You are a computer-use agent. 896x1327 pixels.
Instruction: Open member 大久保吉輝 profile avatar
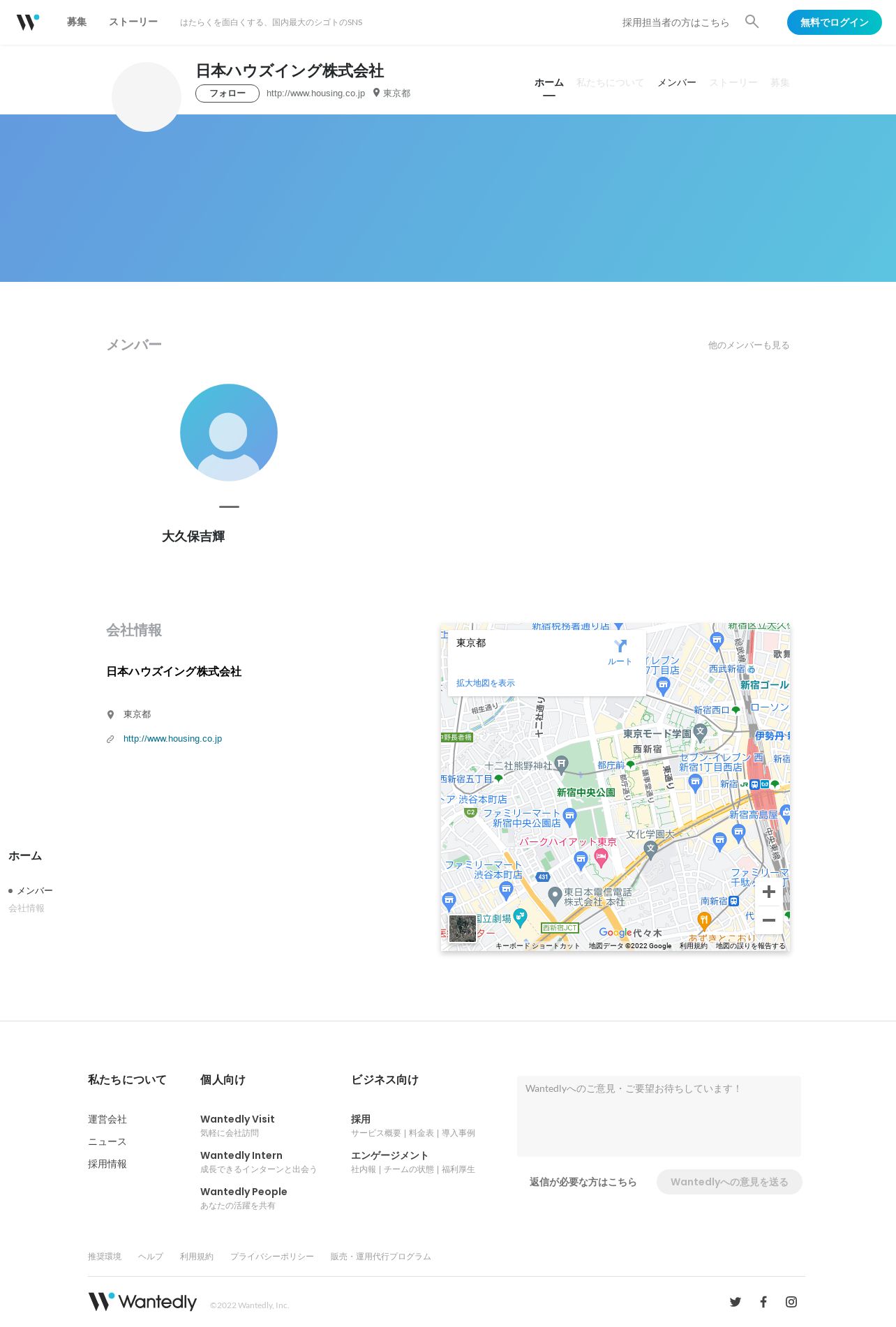pos(229,433)
